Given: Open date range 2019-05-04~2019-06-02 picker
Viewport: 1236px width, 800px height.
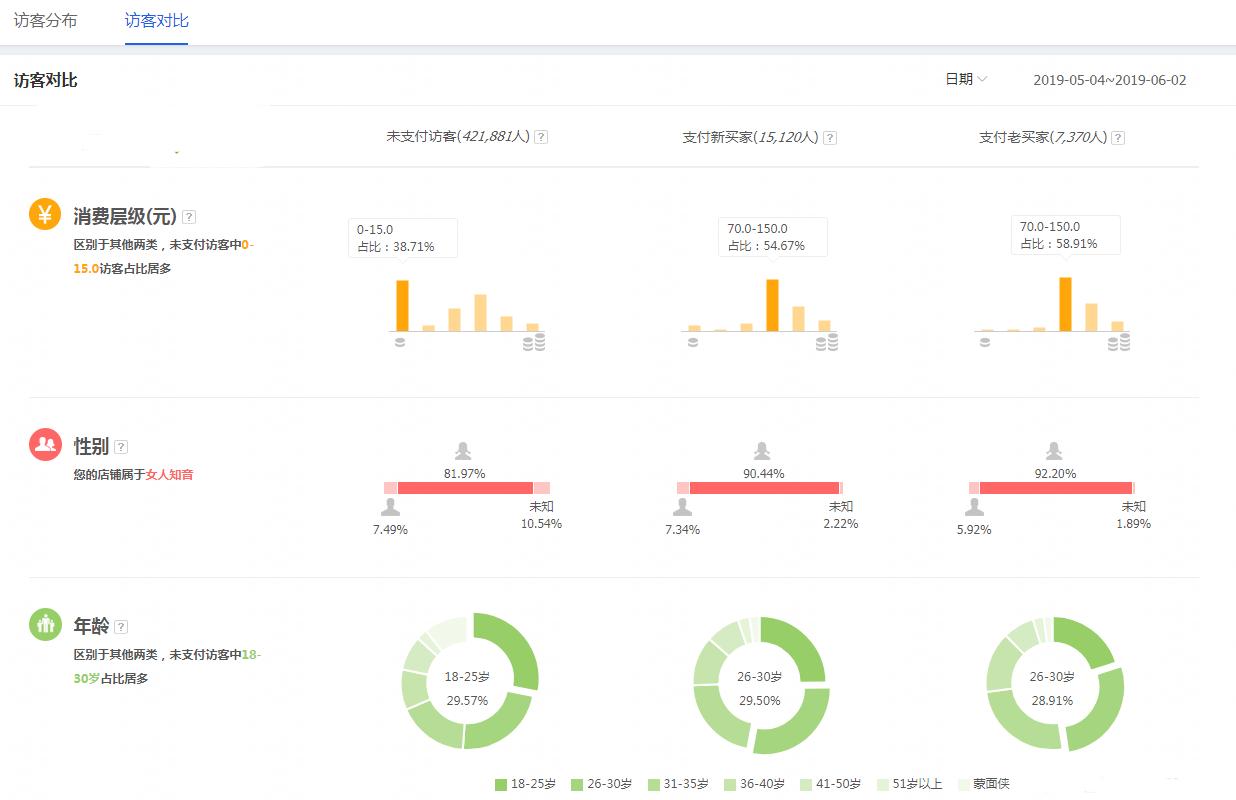Looking at the screenshot, I should 1109,80.
